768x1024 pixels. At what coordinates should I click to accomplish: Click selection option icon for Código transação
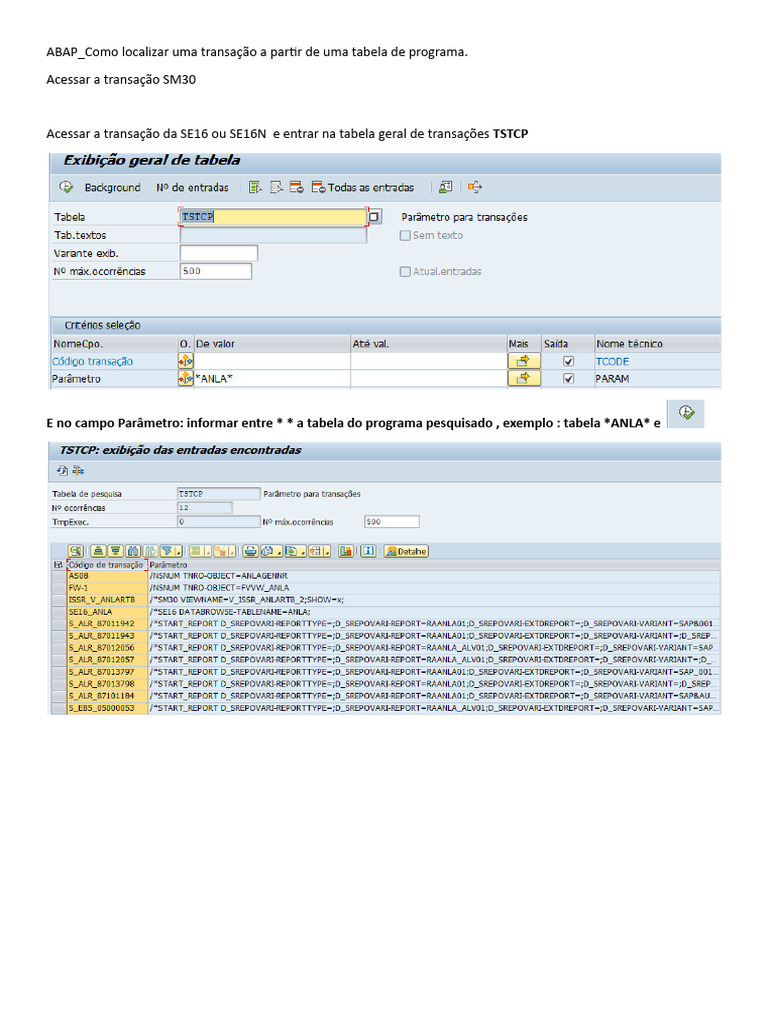[185, 360]
